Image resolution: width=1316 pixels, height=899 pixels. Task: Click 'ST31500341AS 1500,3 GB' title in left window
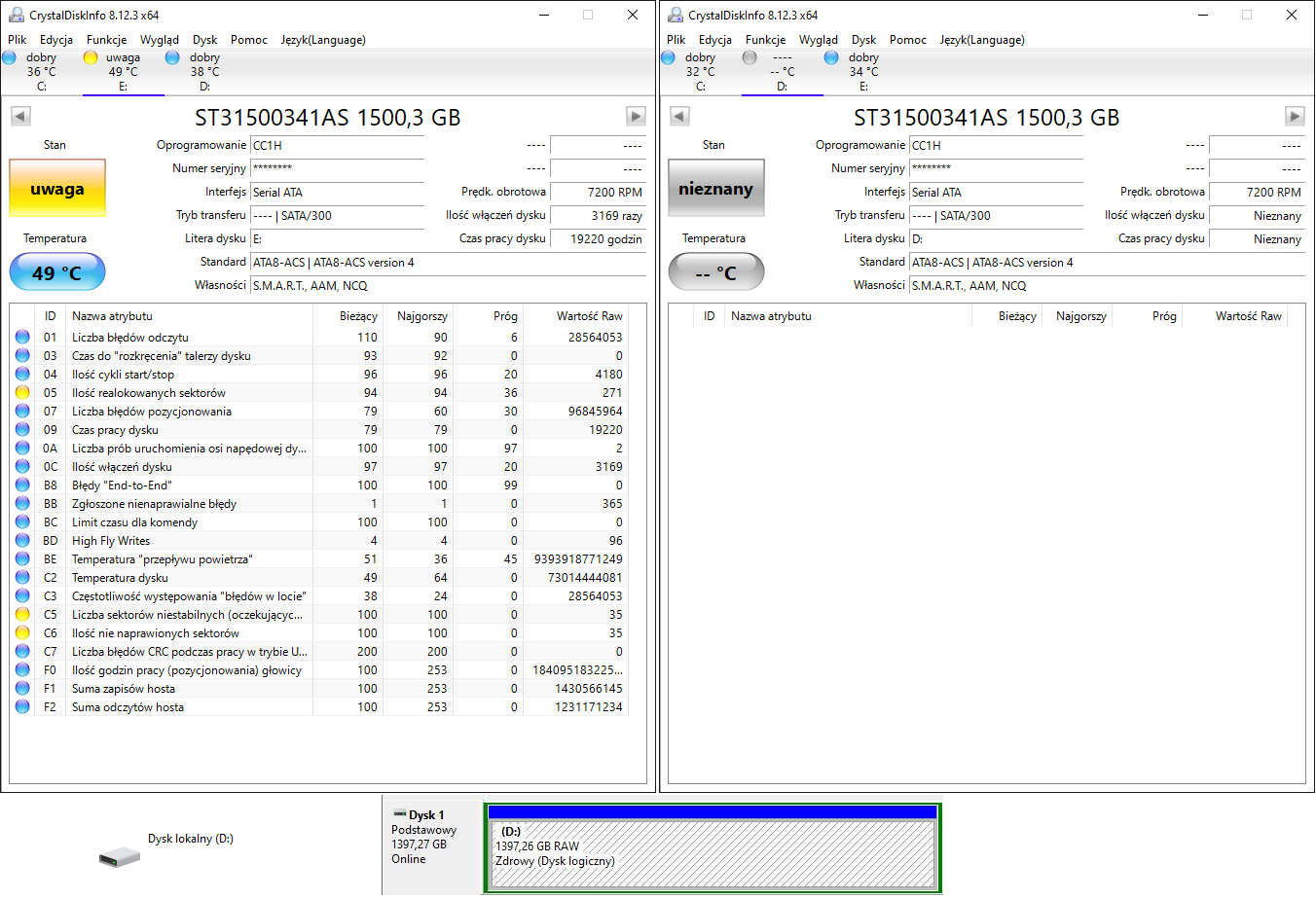point(328,118)
